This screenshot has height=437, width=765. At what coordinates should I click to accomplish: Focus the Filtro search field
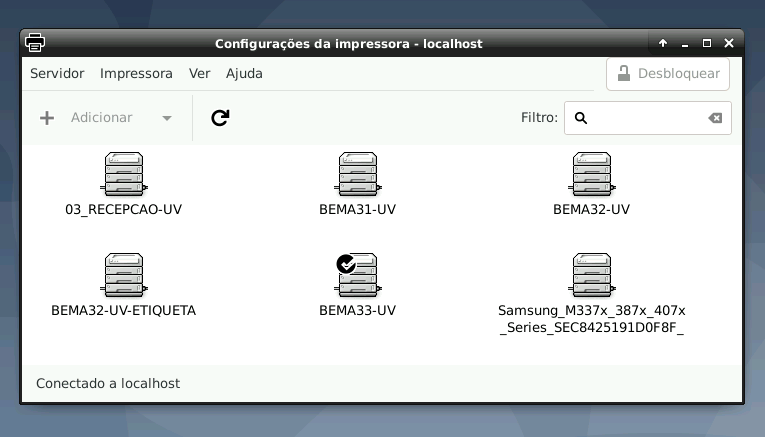[648, 118]
